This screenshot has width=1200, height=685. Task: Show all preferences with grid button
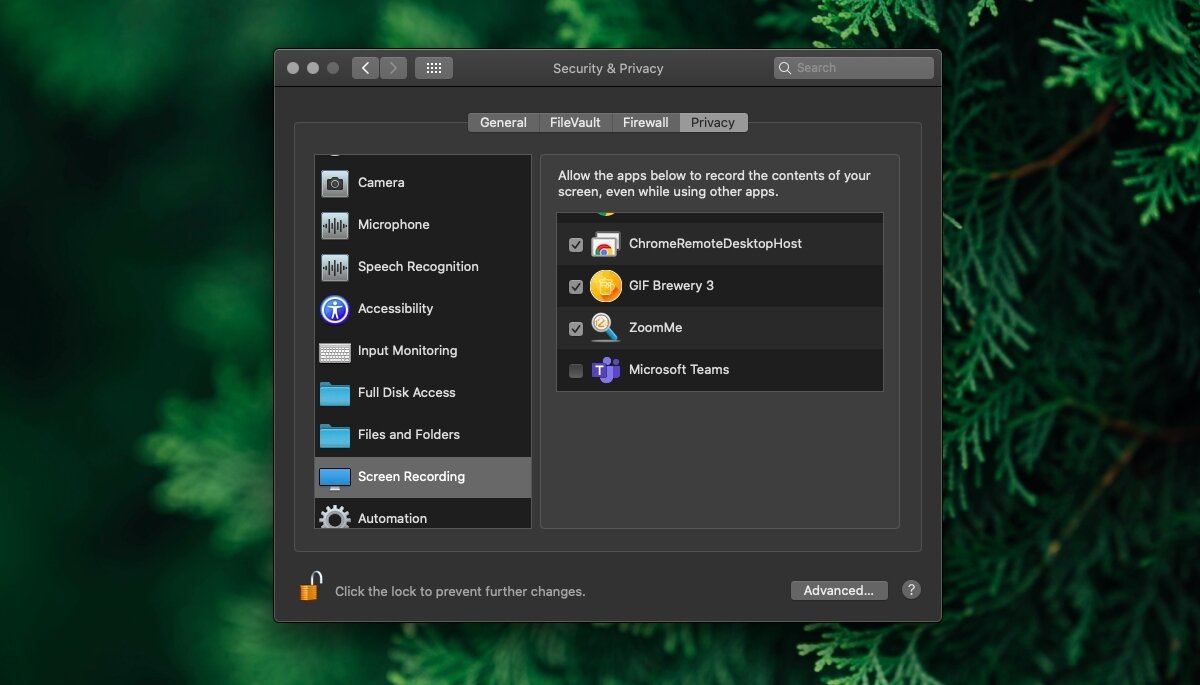(x=434, y=68)
